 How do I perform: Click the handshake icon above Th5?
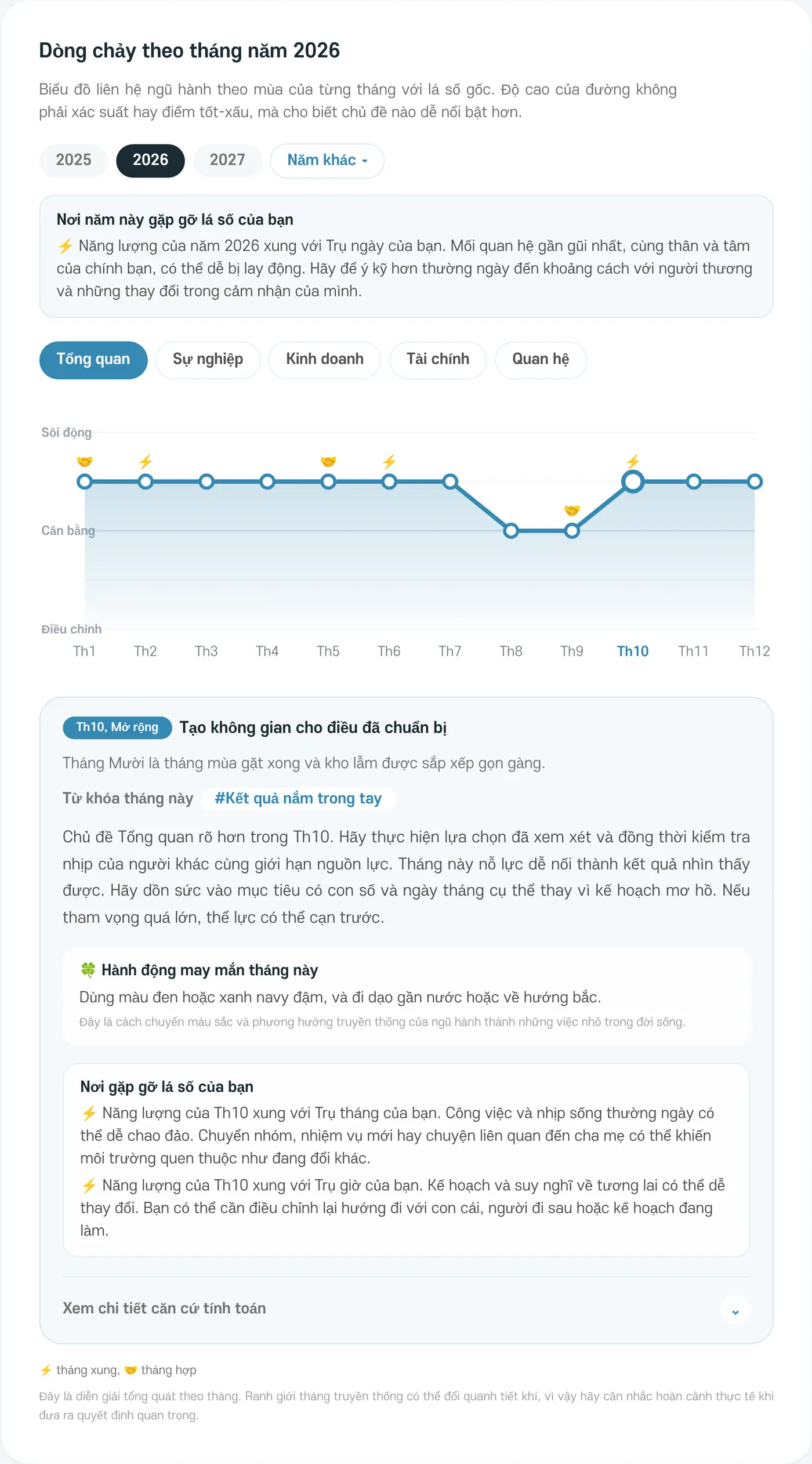(328, 462)
